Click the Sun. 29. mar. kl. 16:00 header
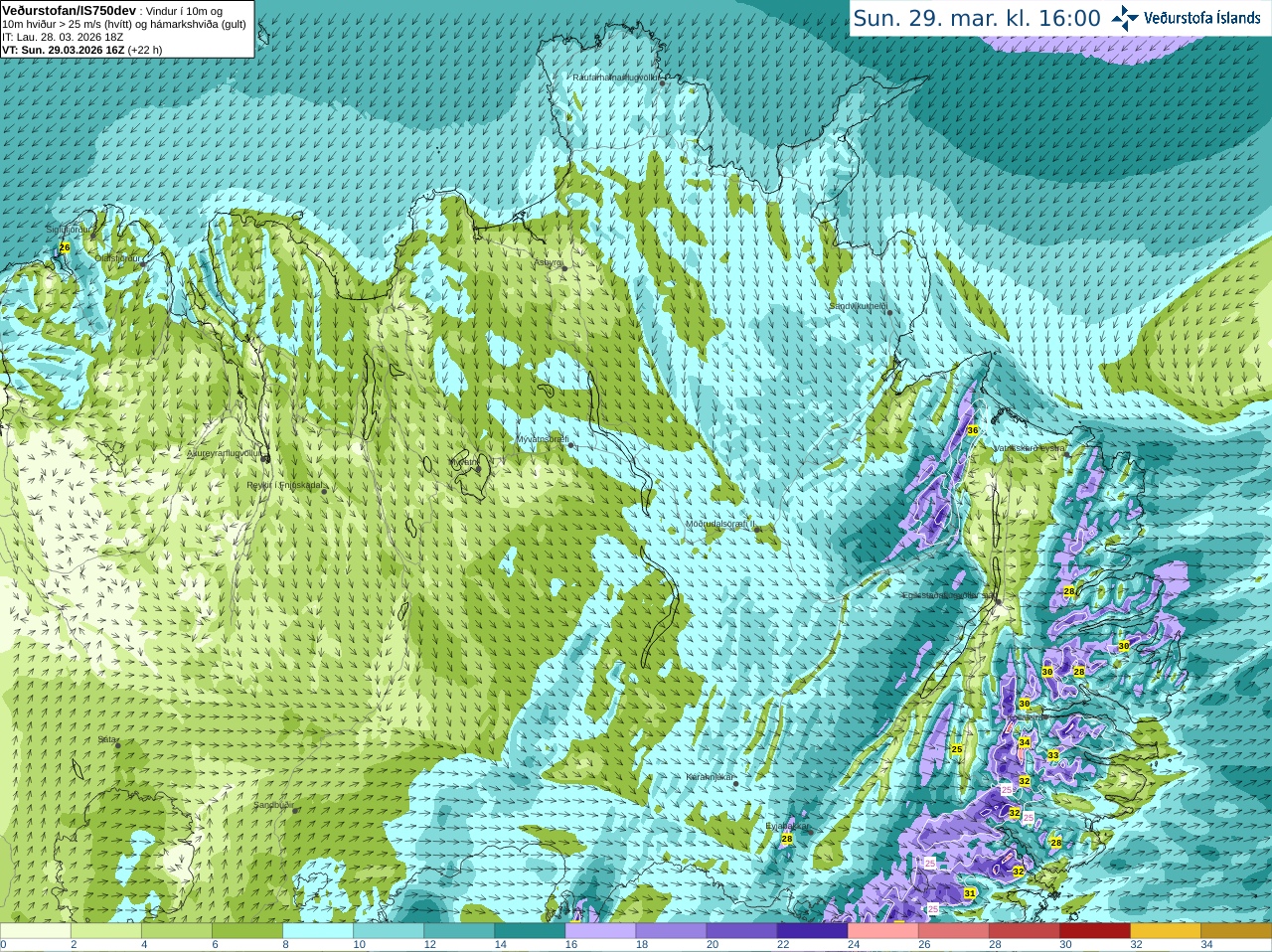Image resolution: width=1272 pixels, height=952 pixels. click(x=977, y=18)
